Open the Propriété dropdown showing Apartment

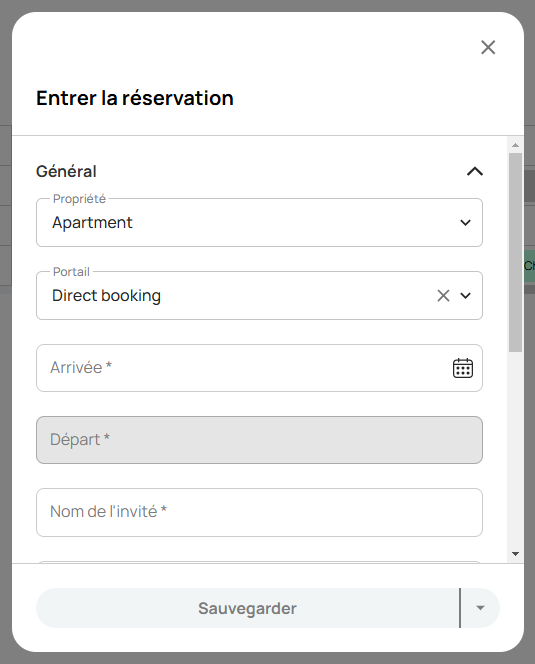point(259,223)
